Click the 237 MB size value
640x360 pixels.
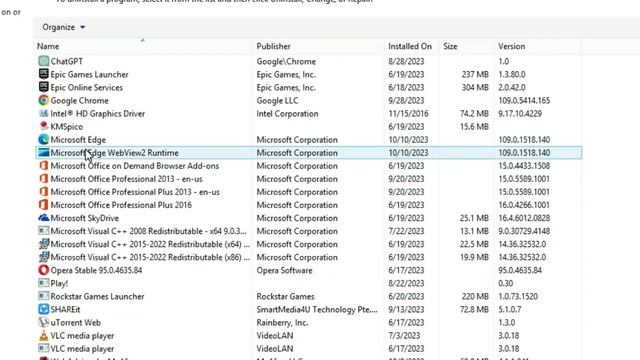475,74
